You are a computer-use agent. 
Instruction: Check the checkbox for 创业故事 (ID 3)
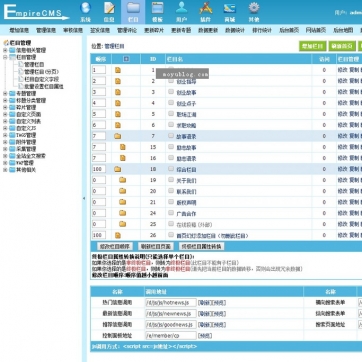point(171,91)
